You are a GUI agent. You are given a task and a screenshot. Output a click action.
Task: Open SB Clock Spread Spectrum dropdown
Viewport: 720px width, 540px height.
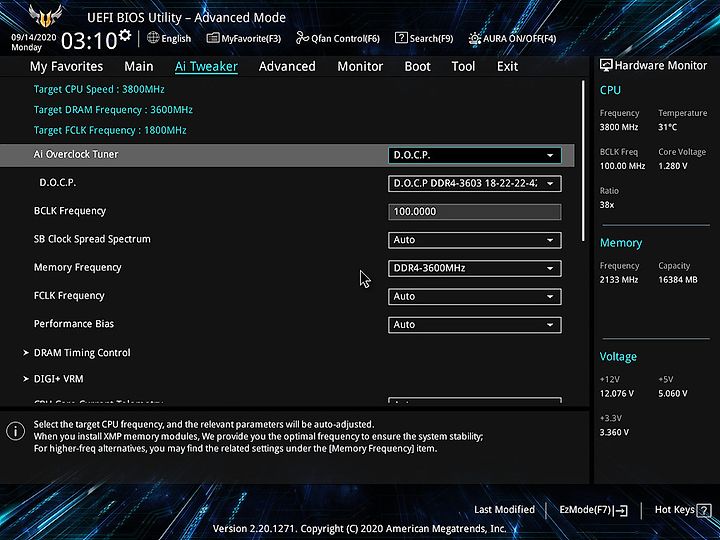pyautogui.click(x=474, y=240)
